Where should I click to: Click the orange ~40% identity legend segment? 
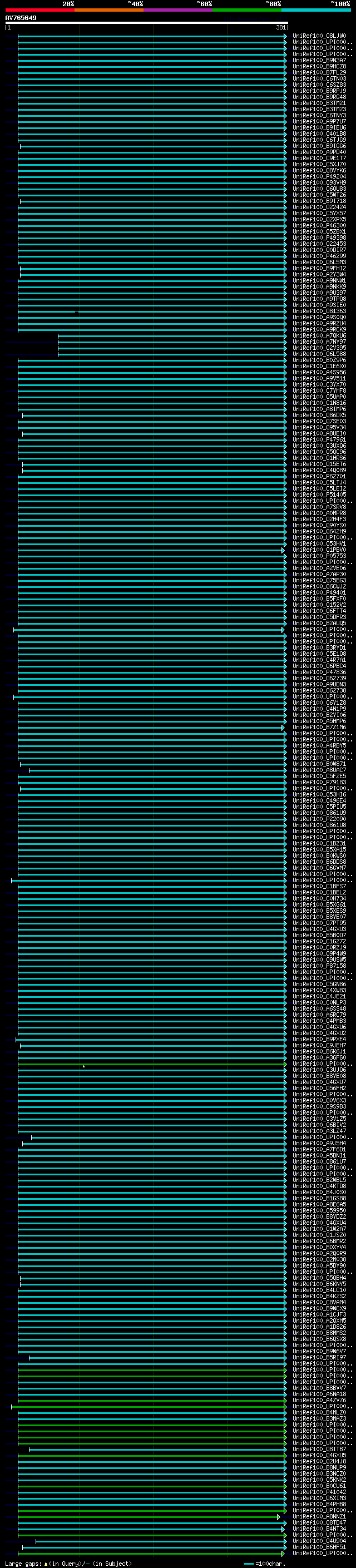(x=109, y=10)
